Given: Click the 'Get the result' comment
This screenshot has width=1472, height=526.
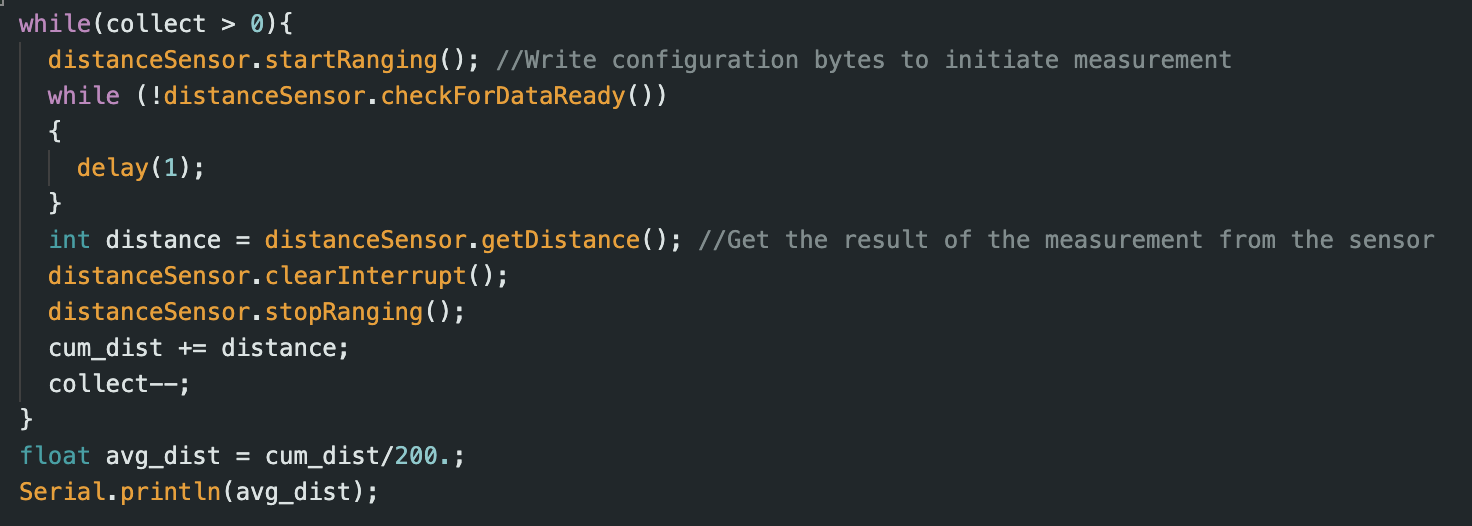Looking at the screenshot, I should point(1066,240).
